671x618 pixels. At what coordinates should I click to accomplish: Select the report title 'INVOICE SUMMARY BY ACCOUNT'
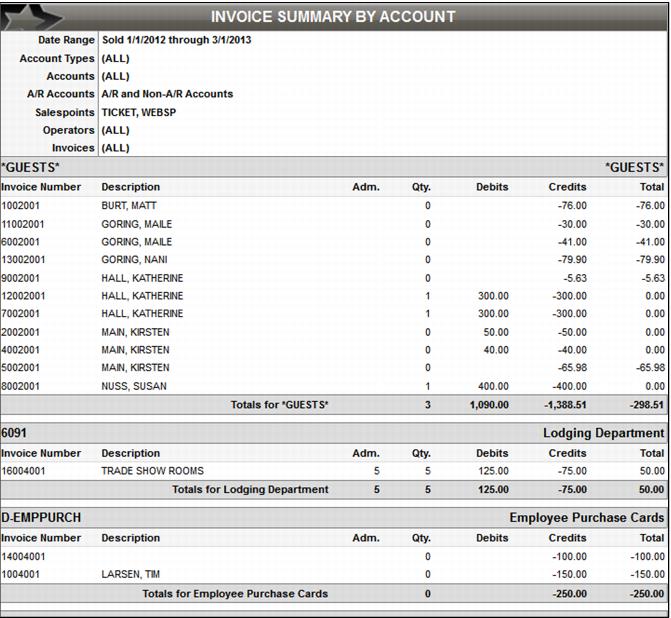point(333,17)
